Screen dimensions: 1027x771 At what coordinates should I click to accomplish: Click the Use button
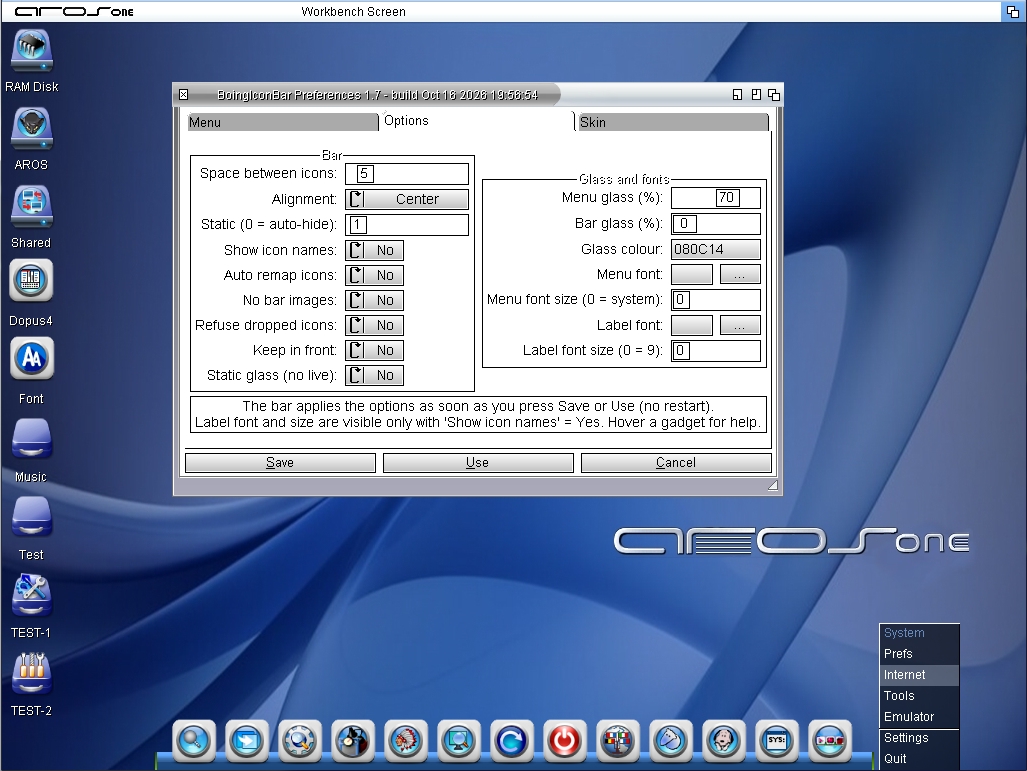(x=478, y=462)
